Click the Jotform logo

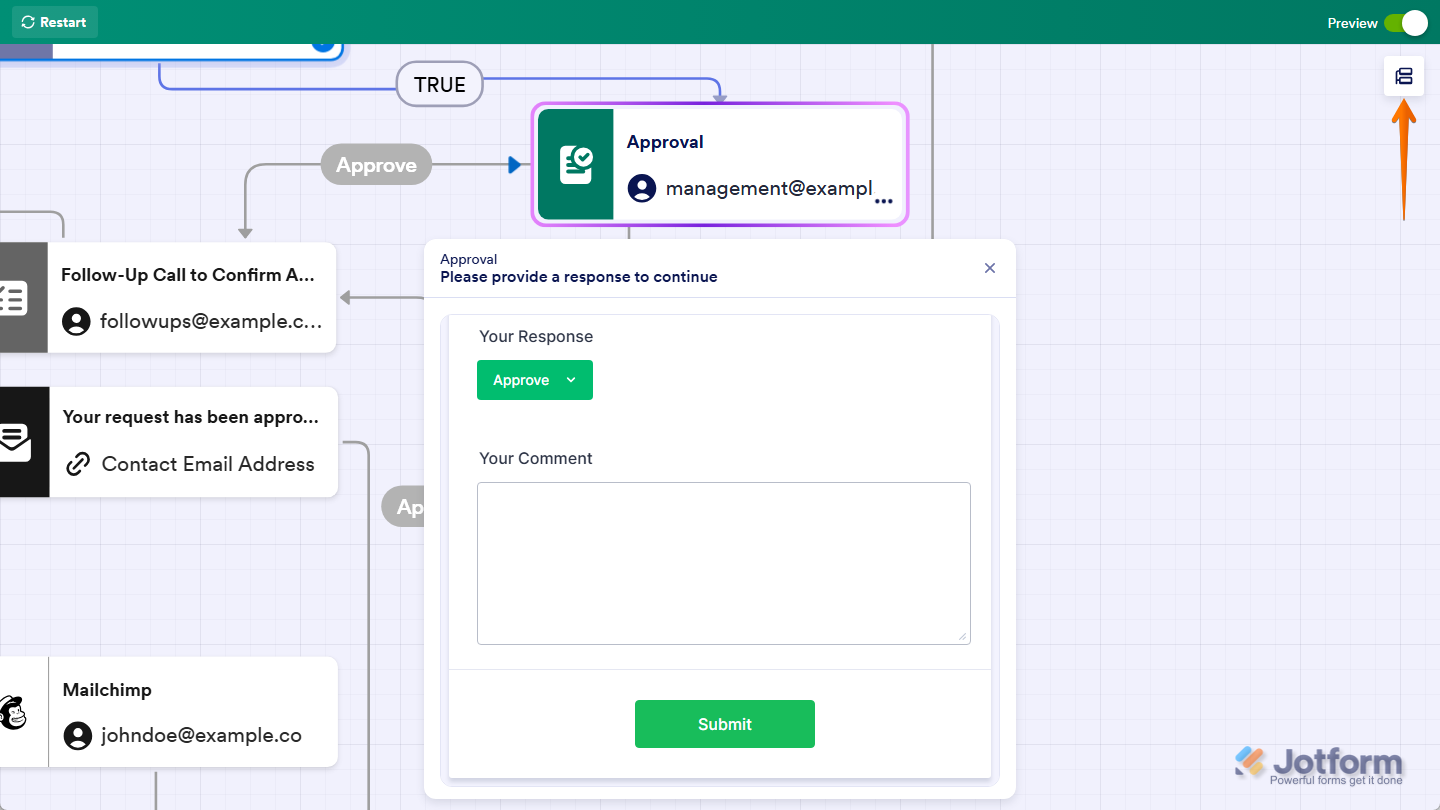(x=1320, y=764)
